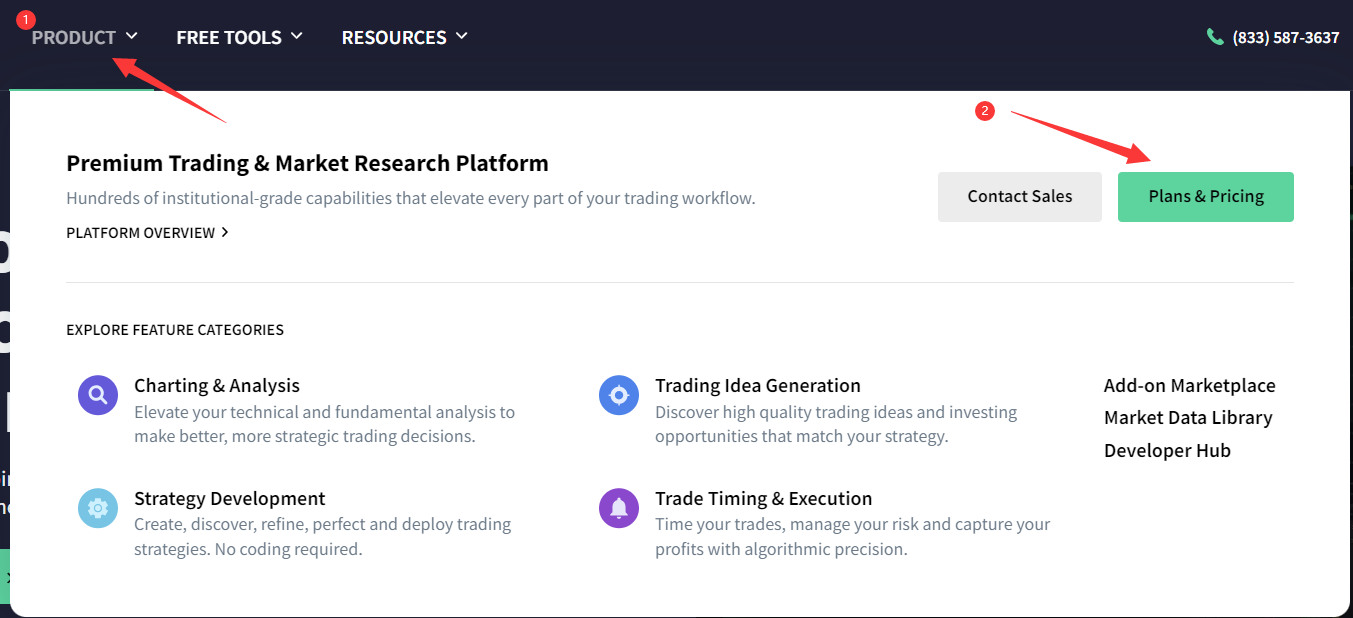1353x618 pixels.
Task: Click the Trading Idea Generation target icon
Action: 618,395
